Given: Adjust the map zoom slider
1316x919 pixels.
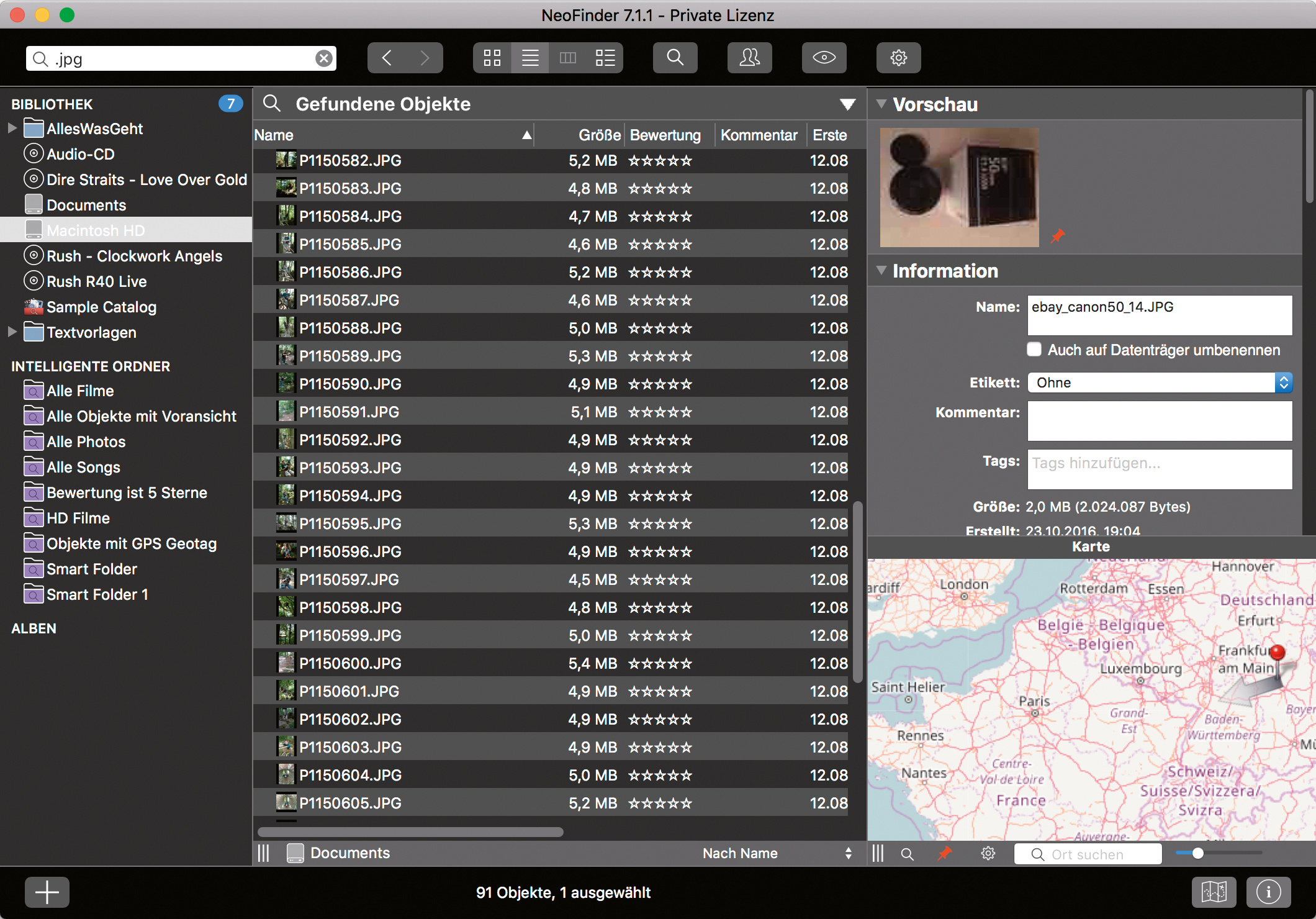Looking at the screenshot, I should click(x=1198, y=853).
